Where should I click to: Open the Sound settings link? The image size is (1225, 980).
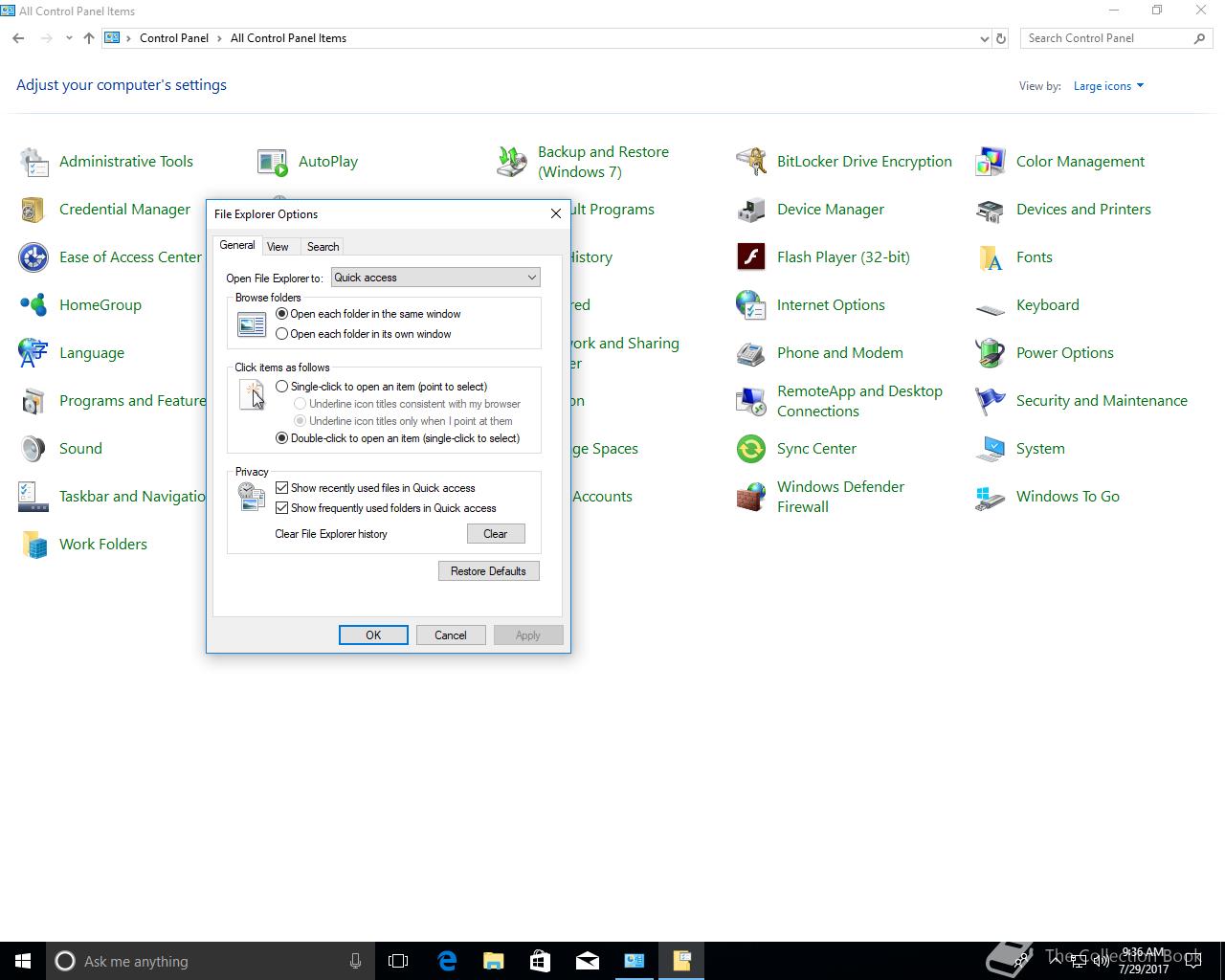(80, 449)
